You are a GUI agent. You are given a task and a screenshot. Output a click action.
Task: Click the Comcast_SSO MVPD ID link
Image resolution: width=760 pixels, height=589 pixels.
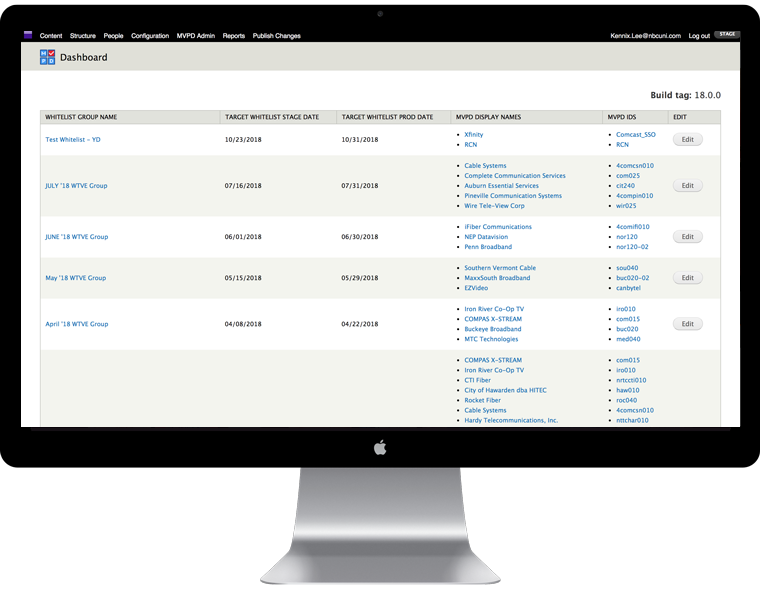(x=636, y=134)
